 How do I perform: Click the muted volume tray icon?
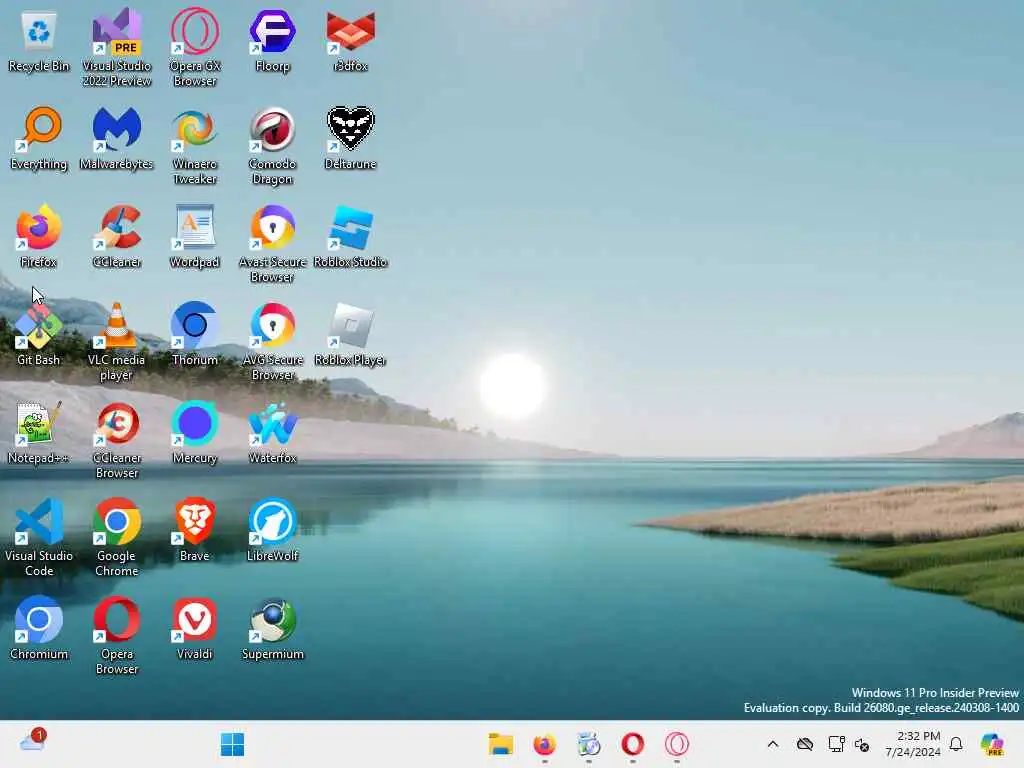coord(862,745)
